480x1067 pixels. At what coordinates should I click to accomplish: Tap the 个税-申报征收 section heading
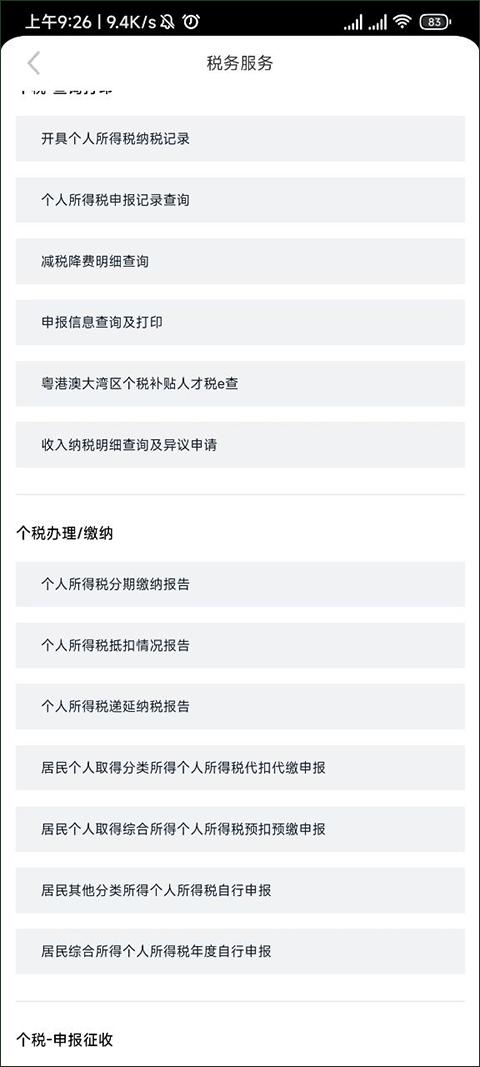pyautogui.click(x=65, y=1040)
